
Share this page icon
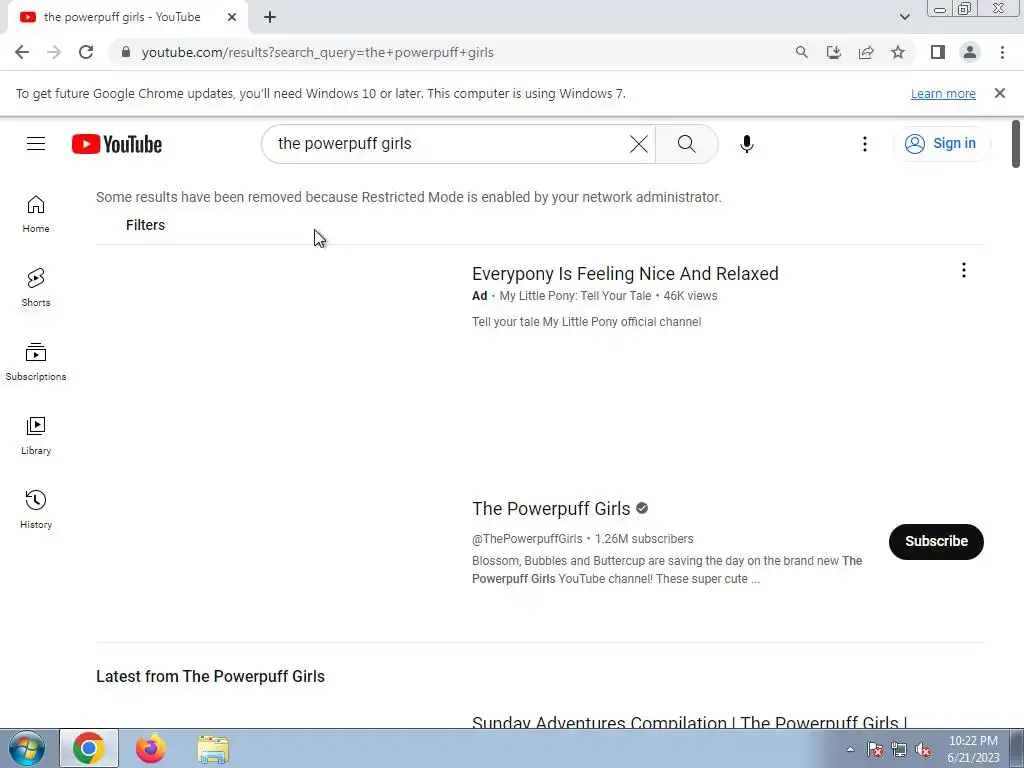coord(866,52)
